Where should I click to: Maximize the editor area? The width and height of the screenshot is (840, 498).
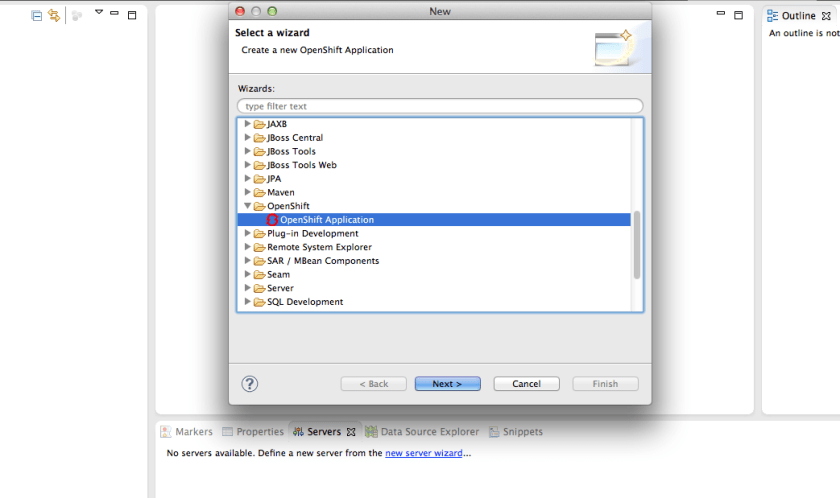[738, 16]
